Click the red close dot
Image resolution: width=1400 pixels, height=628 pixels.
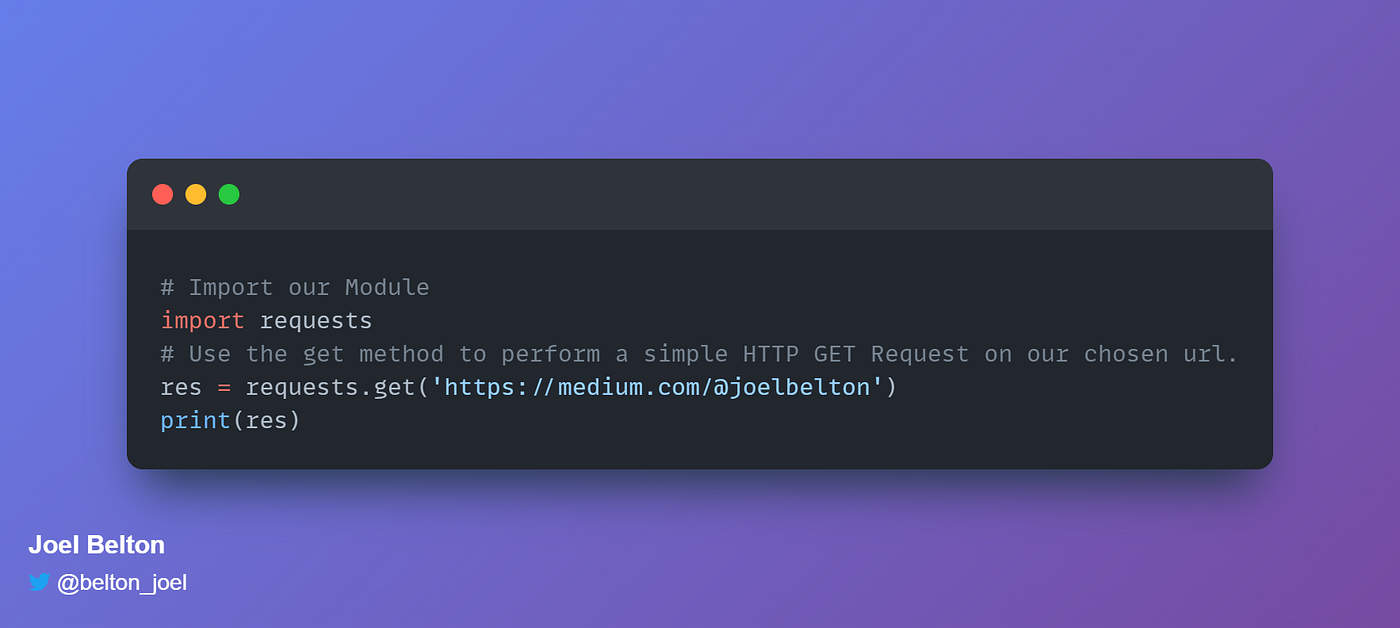[163, 194]
